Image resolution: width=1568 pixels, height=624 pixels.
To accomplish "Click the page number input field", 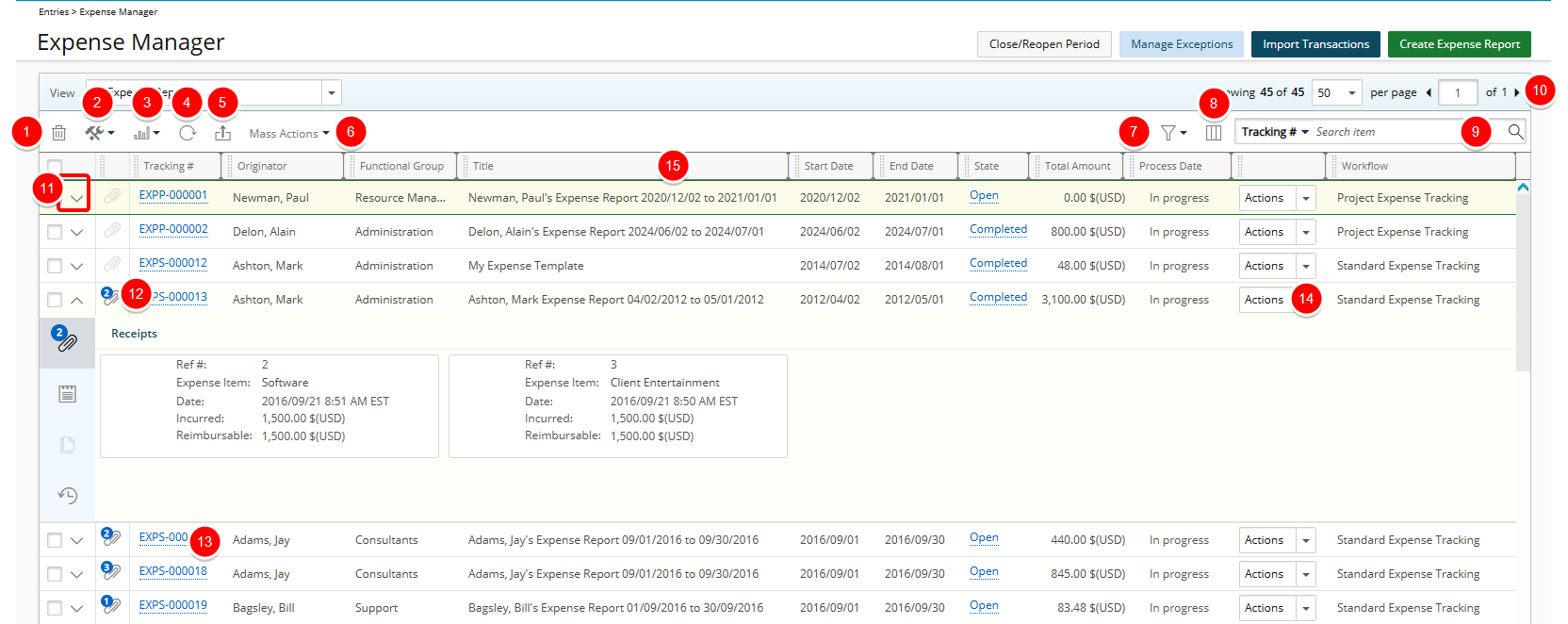I will pos(1458,92).
